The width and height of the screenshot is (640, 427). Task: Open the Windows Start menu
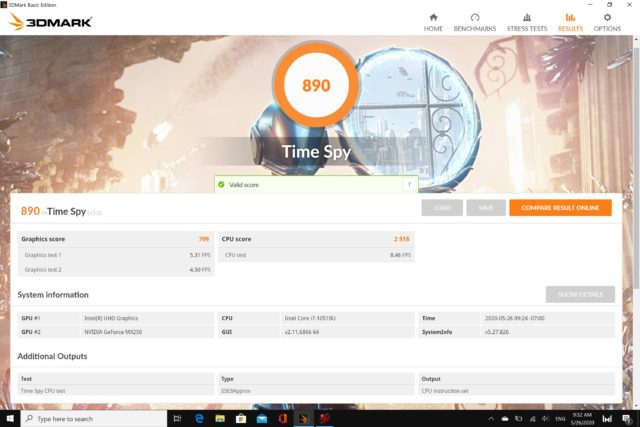(10, 418)
